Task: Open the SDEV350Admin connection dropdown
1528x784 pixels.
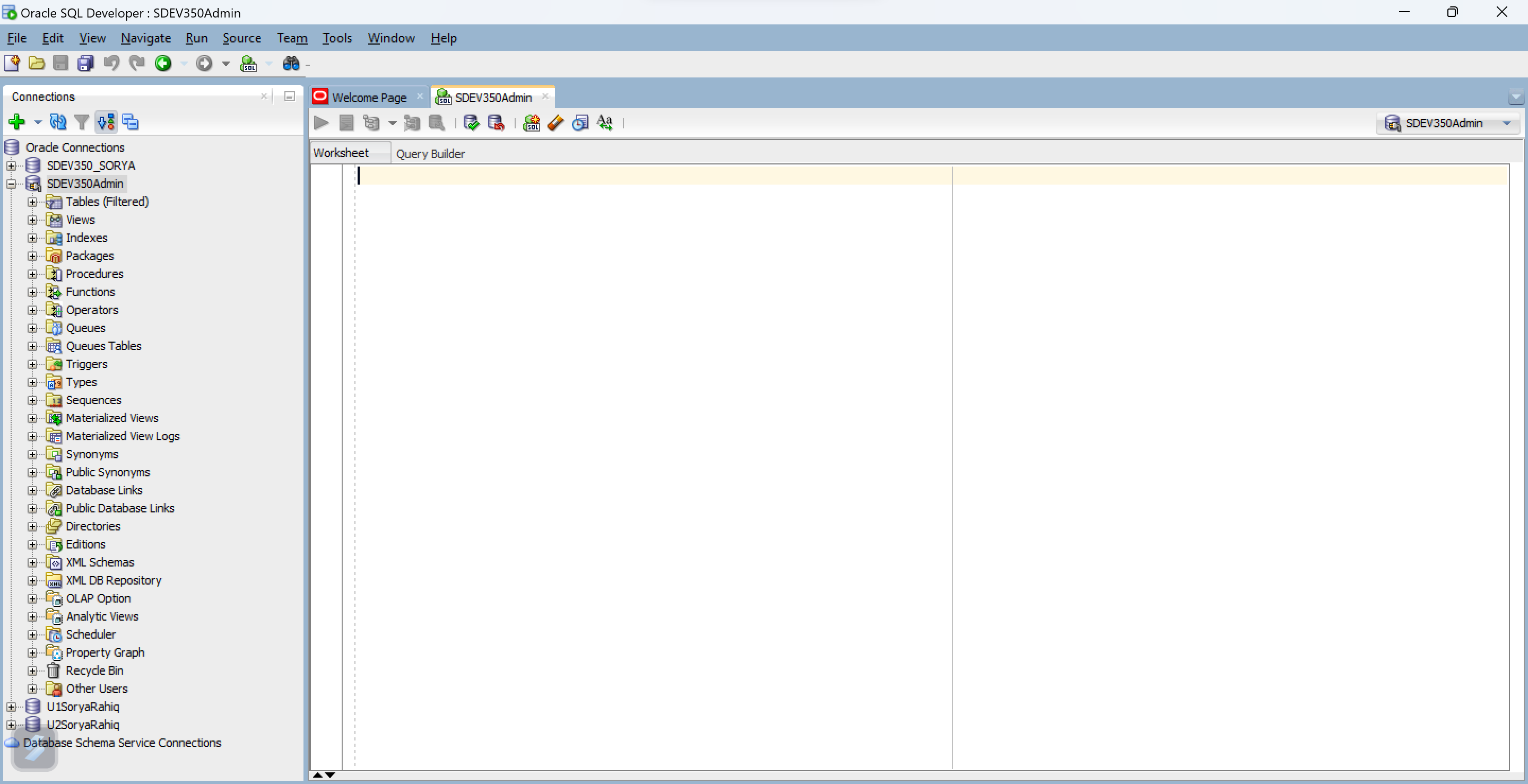Action: [x=1507, y=124]
